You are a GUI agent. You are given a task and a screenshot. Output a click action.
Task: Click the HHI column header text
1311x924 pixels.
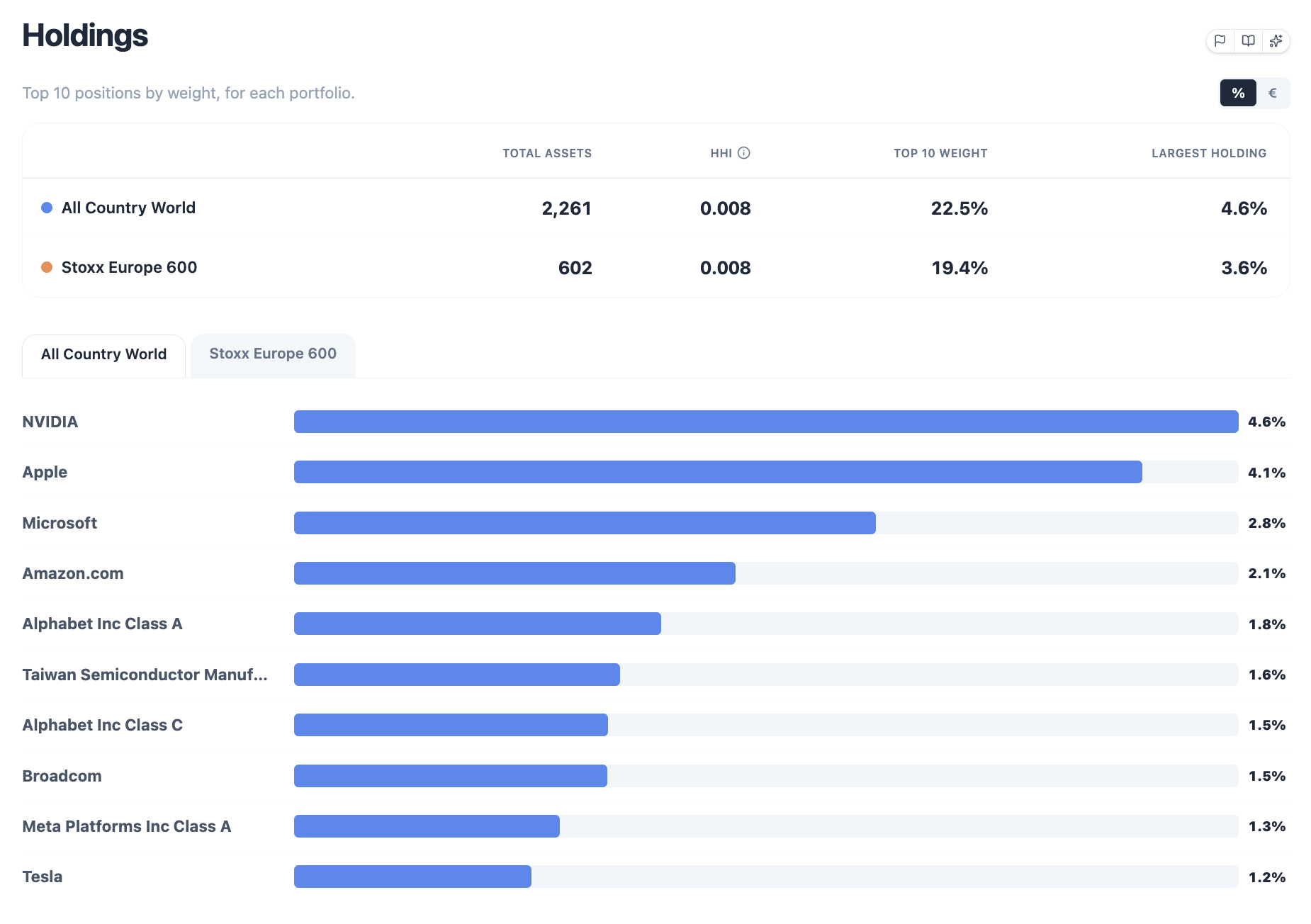721,153
